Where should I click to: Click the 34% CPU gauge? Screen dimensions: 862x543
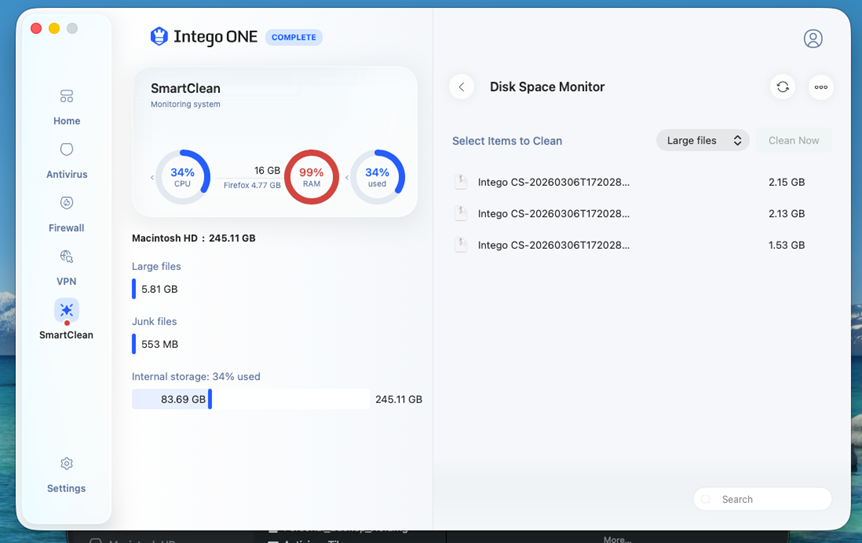click(183, 177)
